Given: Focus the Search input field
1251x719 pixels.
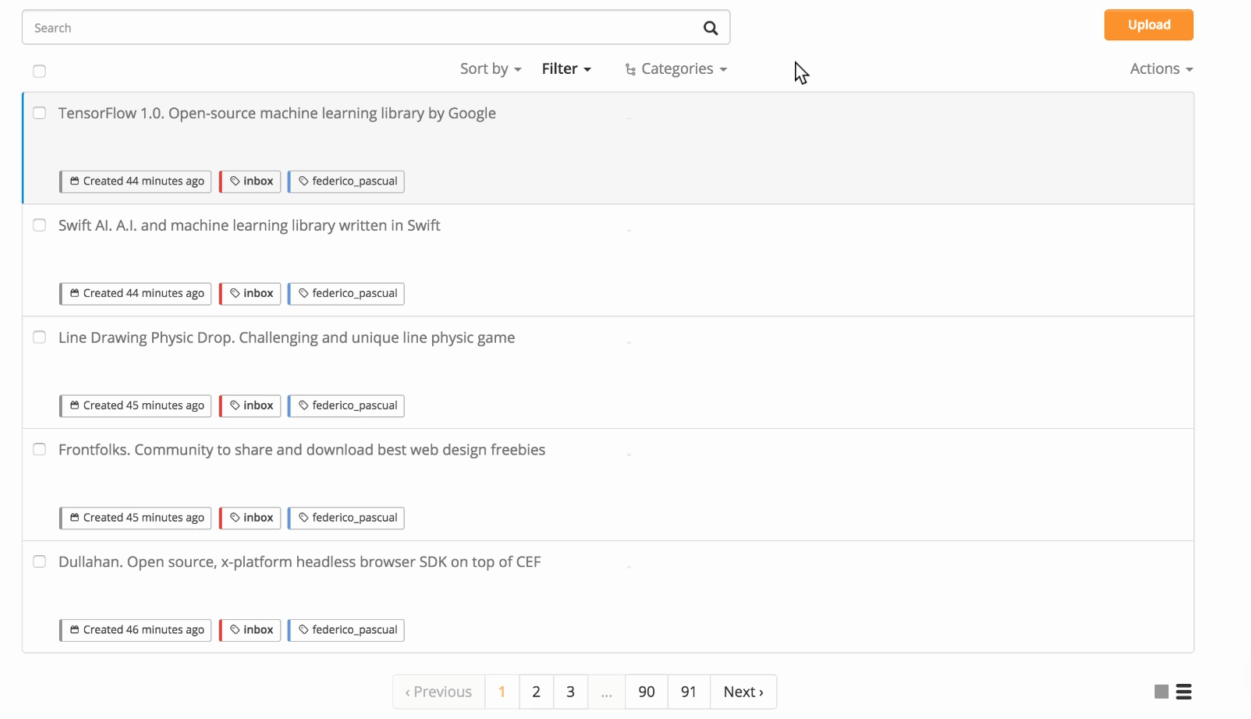Looking at the screenshot, I should tap(360, 28).
